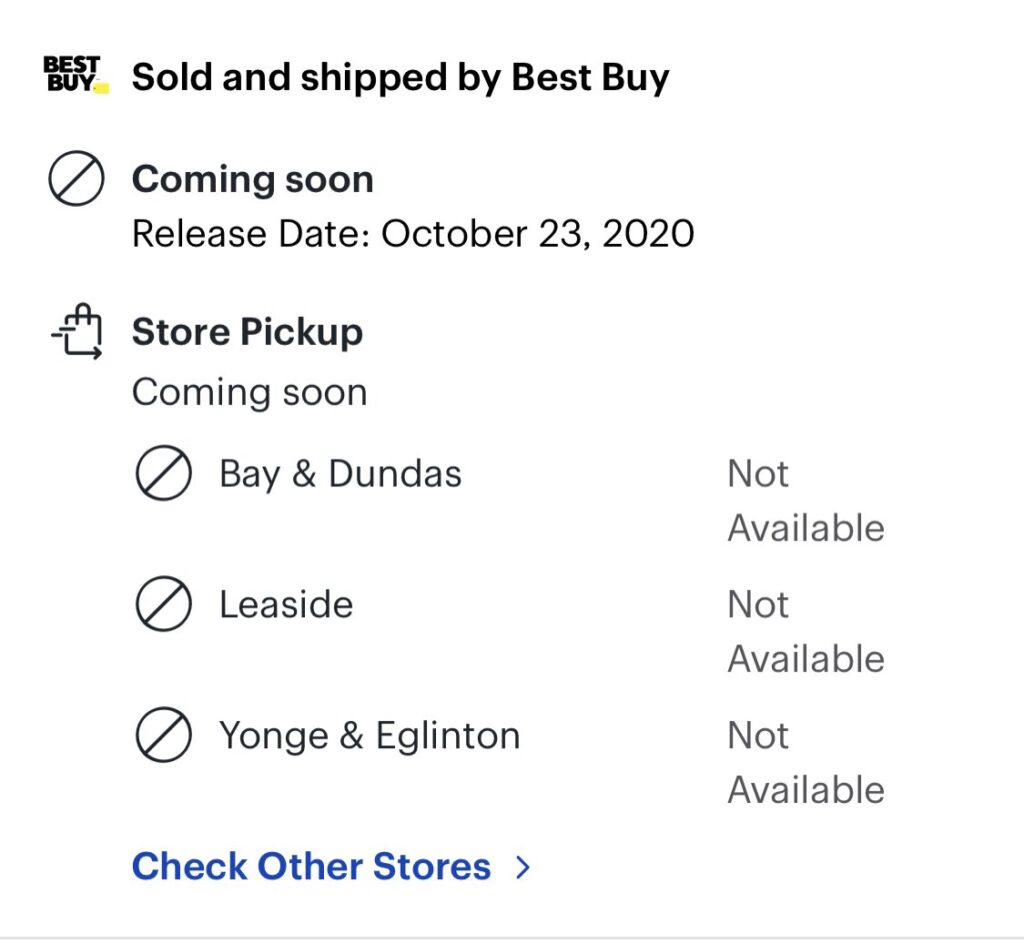Viewport: 1024px width, 944px height.
Task: Click the Release Date October 23, 2020 text
Action: [413, 234]
